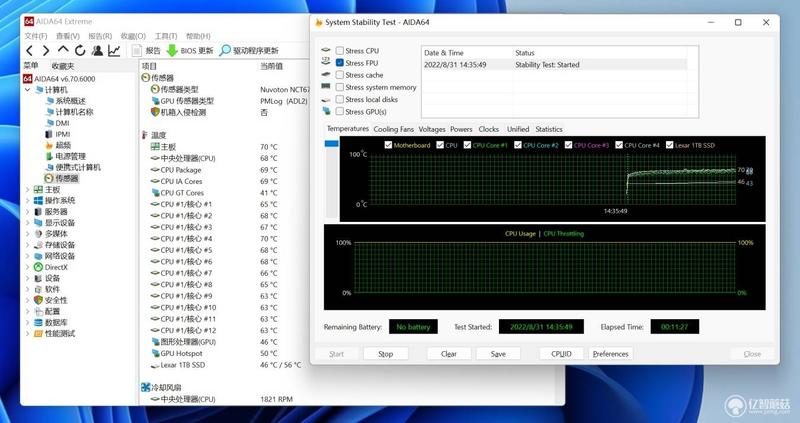This screenshot has height=423, width=800.
Task: Select Stability Test: Started log row
Action: pyautogui.click(x=555, y=65)
